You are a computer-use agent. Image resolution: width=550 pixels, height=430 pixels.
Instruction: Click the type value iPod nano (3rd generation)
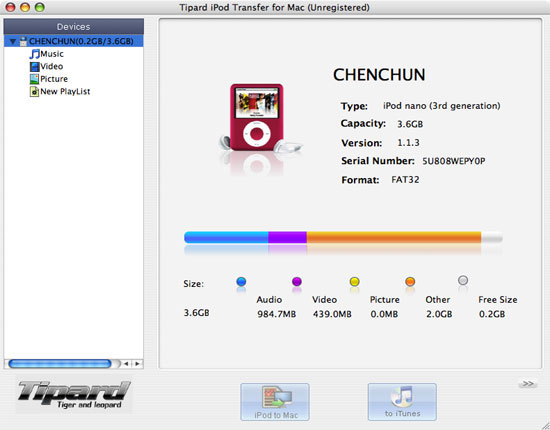point(442,106)
